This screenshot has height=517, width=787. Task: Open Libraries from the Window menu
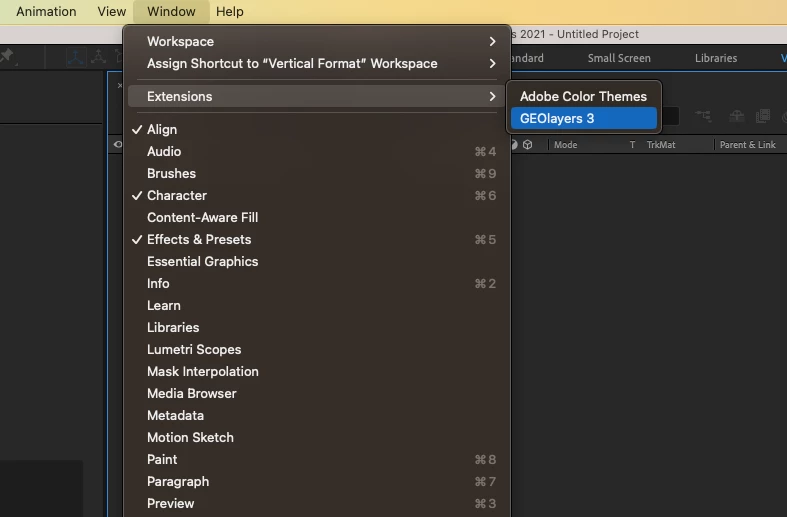pos(316,327)
